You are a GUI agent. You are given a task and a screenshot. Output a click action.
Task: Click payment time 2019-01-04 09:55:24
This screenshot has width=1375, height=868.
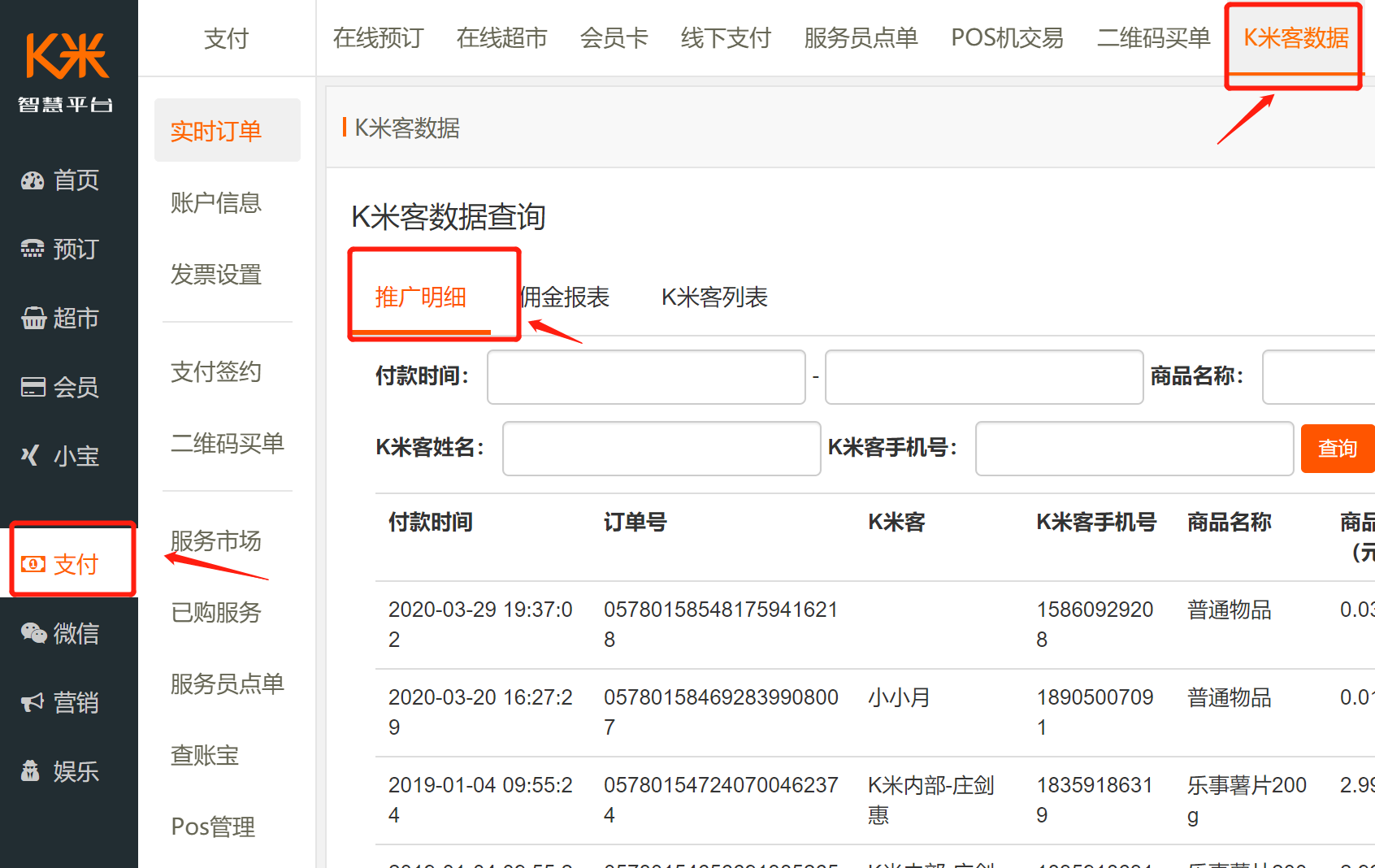click(480, 800)
